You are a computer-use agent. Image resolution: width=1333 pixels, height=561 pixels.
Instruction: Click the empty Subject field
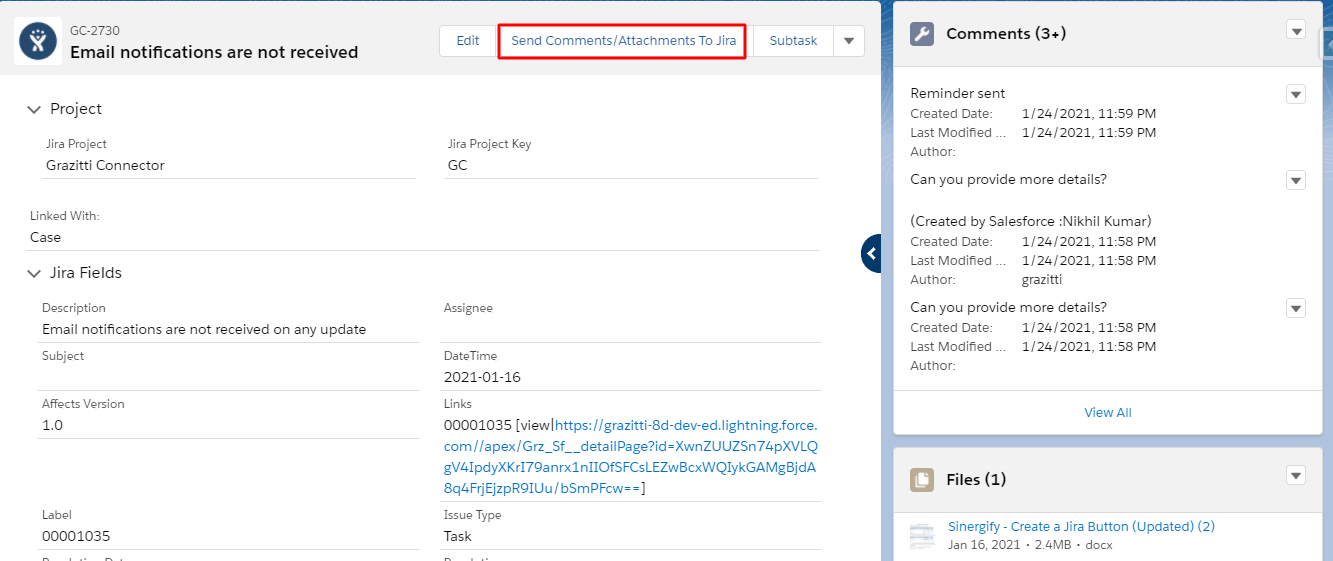click(x=229, y=377)
